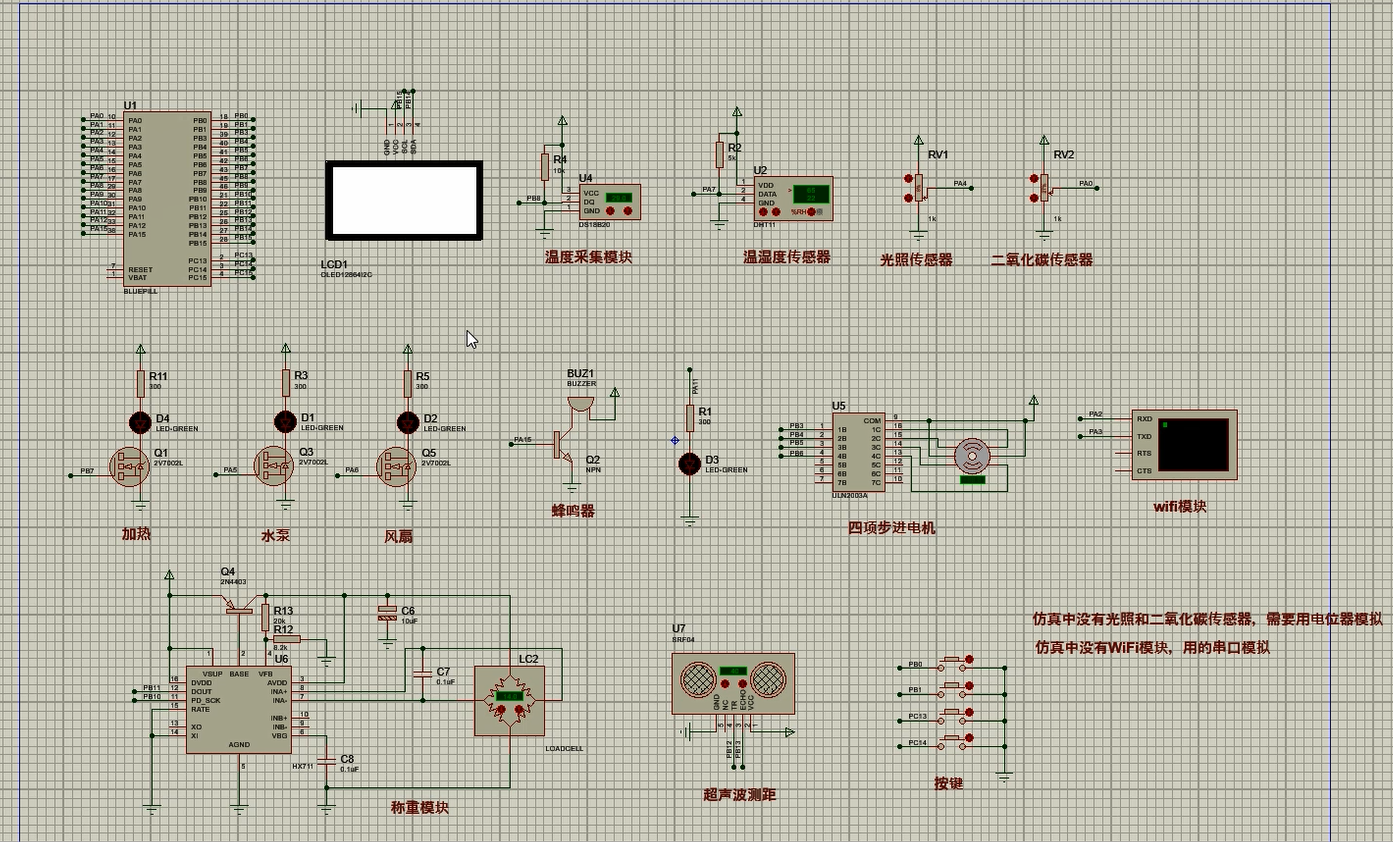
Task: Select the LC2 load cell bridge
Action: click(x=511, y=700)
